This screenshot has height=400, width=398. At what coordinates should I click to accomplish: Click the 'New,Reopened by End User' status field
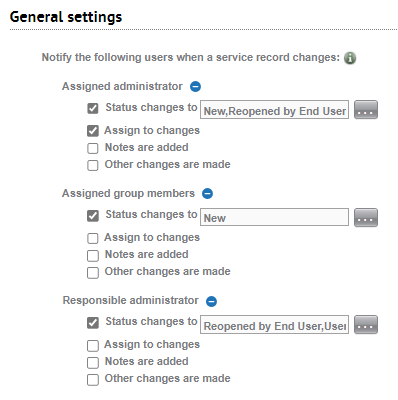click(274, 110)
